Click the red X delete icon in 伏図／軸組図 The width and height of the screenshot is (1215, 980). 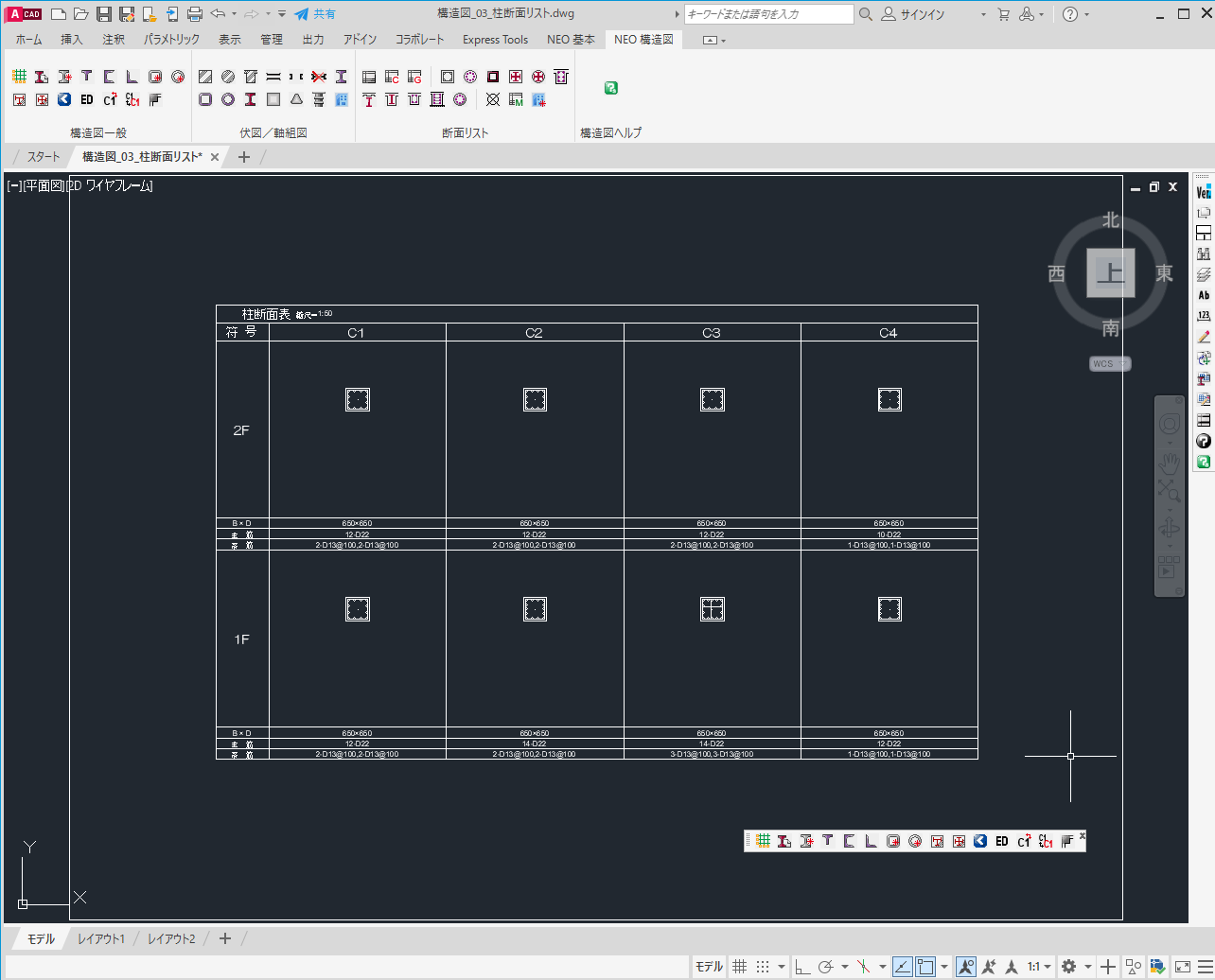click(319, 77)
